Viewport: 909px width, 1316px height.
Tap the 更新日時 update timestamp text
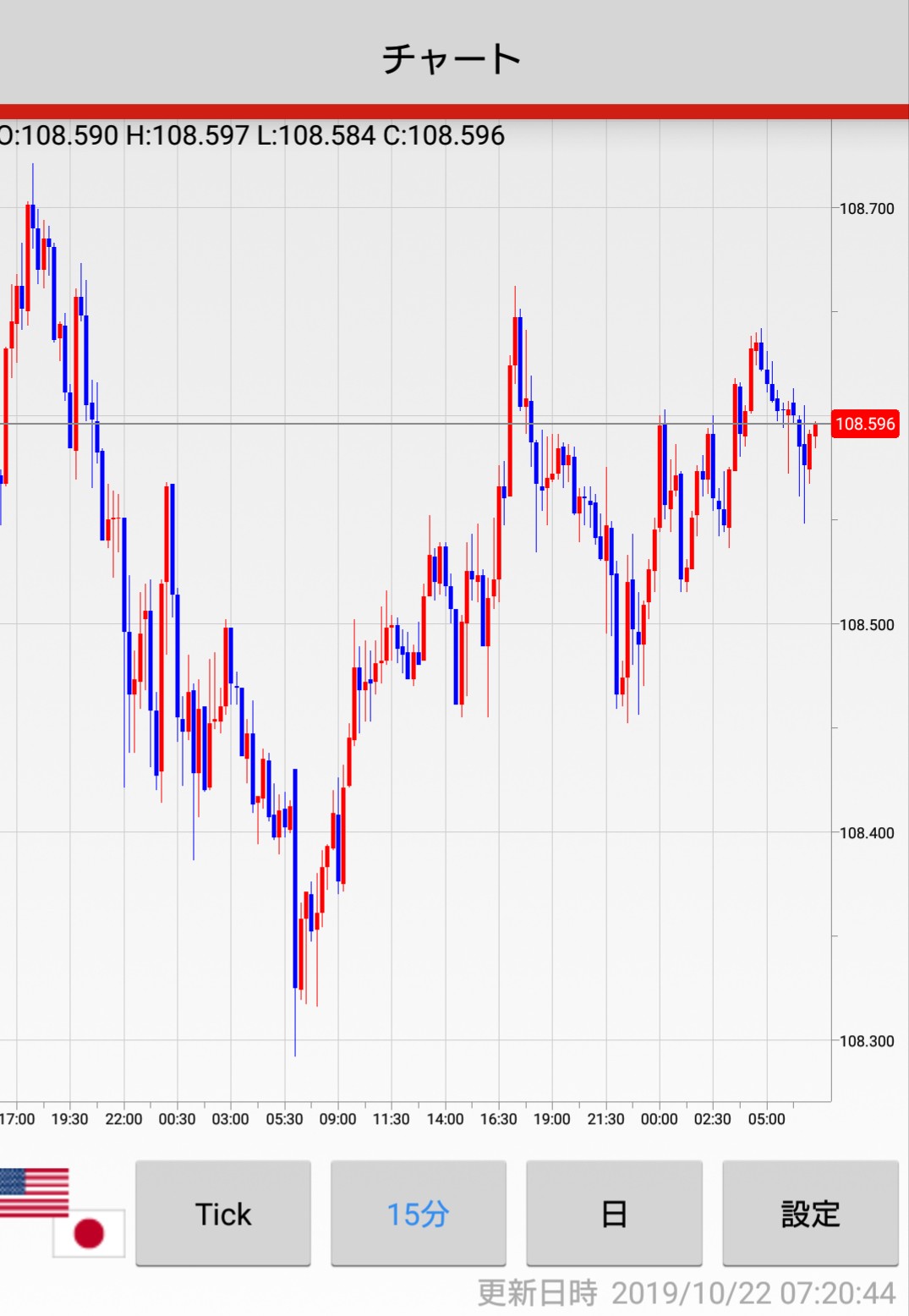pos(686,1293)
